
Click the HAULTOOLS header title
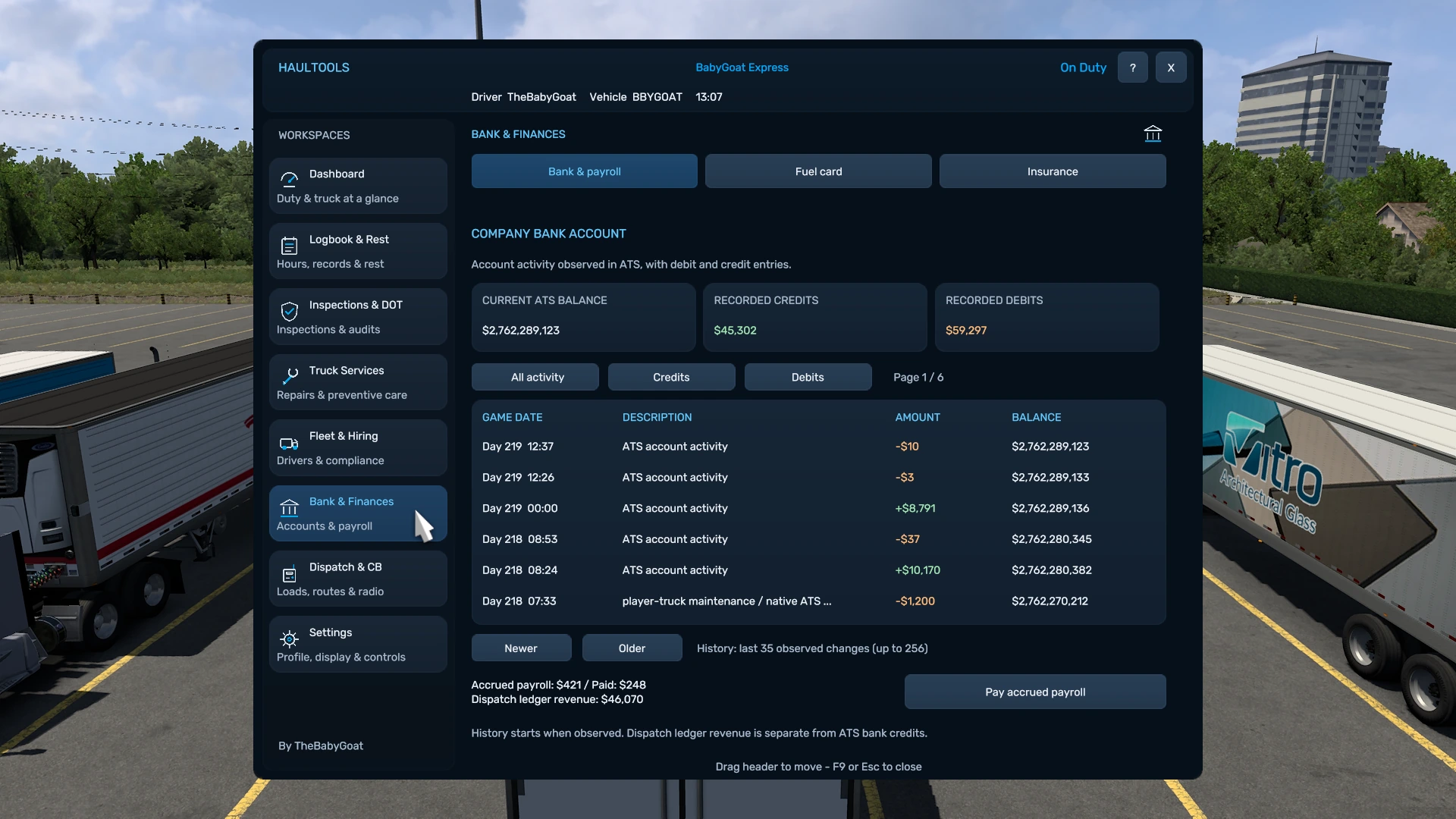(314, 67)
